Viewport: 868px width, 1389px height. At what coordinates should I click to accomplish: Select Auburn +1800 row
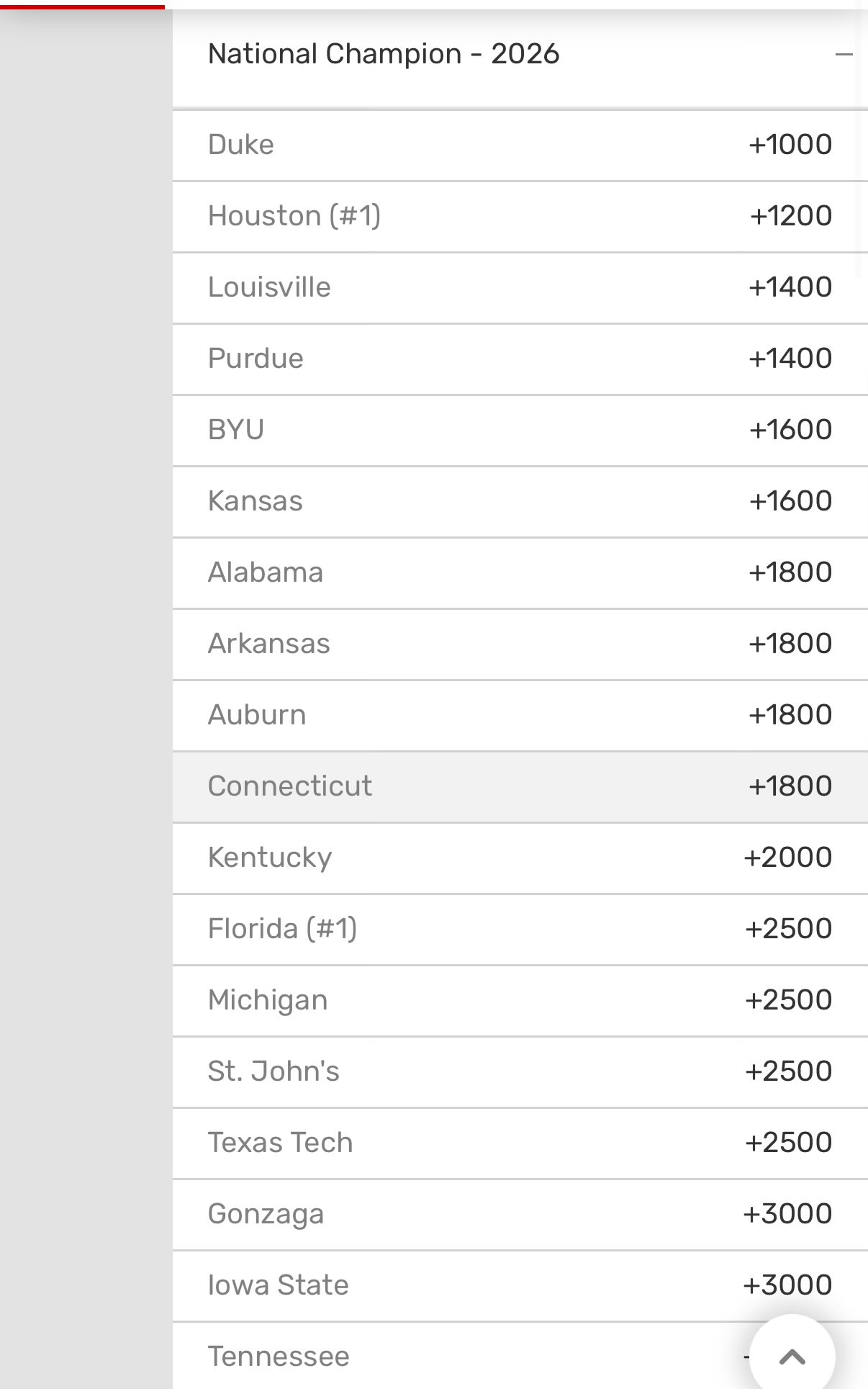coord(520,716)
